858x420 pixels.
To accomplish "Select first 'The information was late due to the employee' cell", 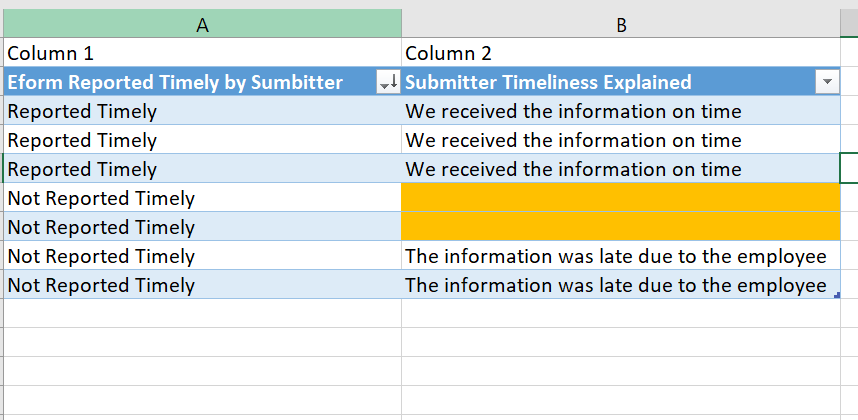I will [x=621, y=256].
